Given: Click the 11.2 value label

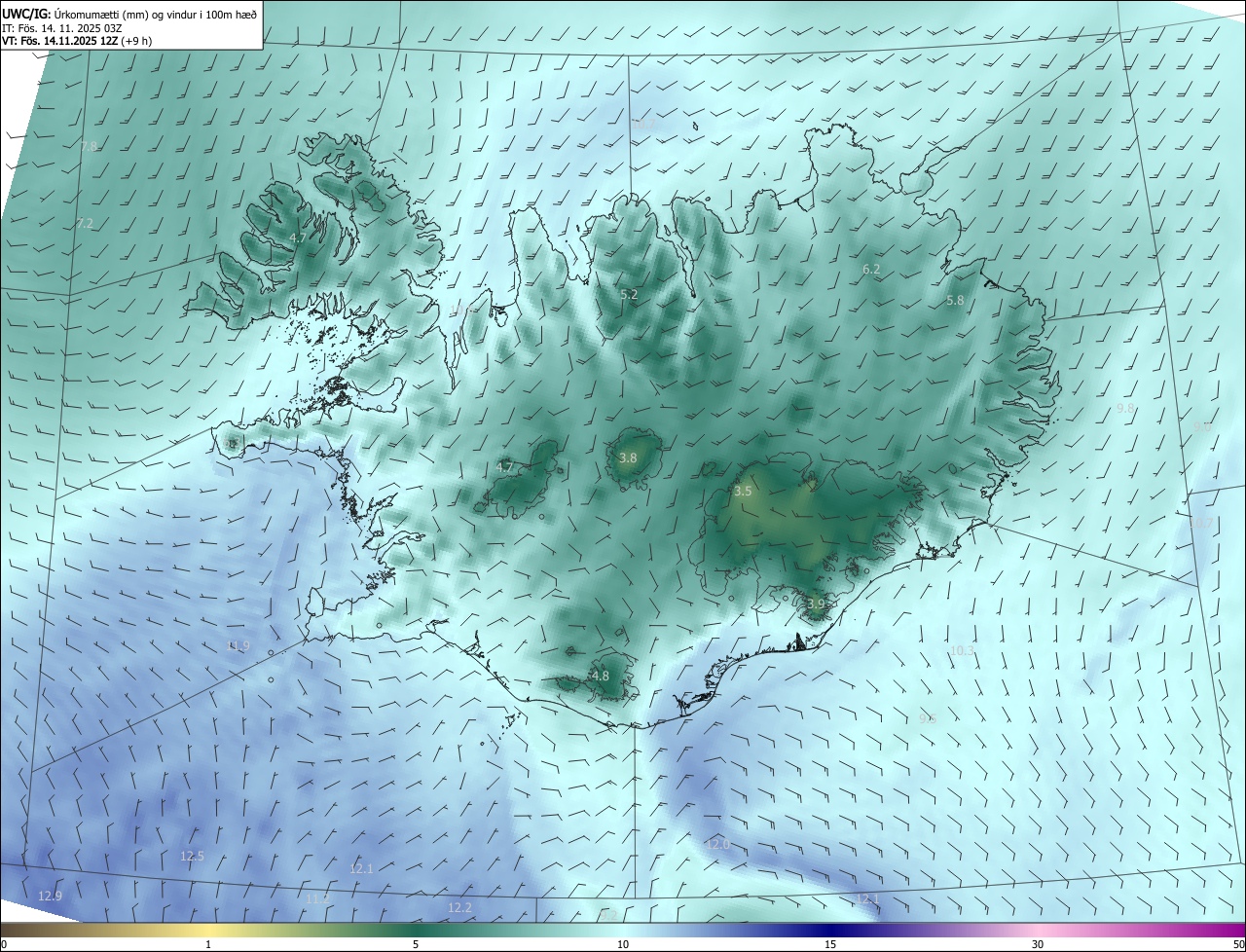Looking at the screenshot, I should coord(317,898).
